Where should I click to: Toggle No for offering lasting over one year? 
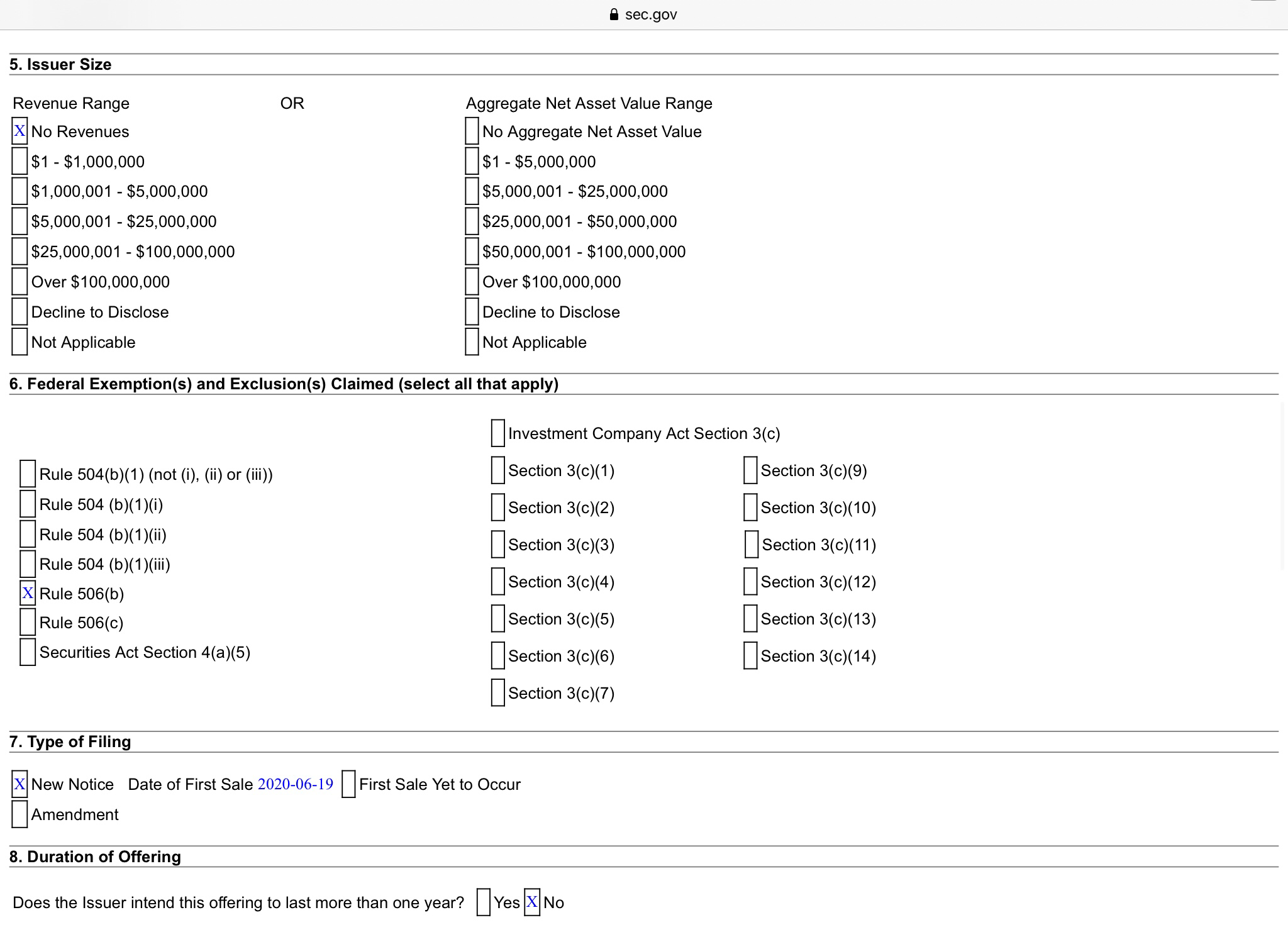pyautogui.click(x=532, y=902)
